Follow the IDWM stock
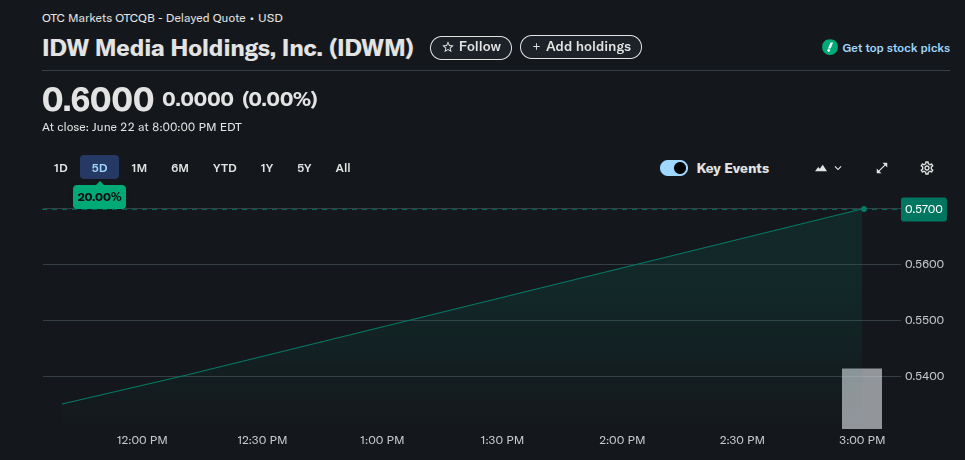The width and height of the screenshot is (965, 460). (471, 47)
